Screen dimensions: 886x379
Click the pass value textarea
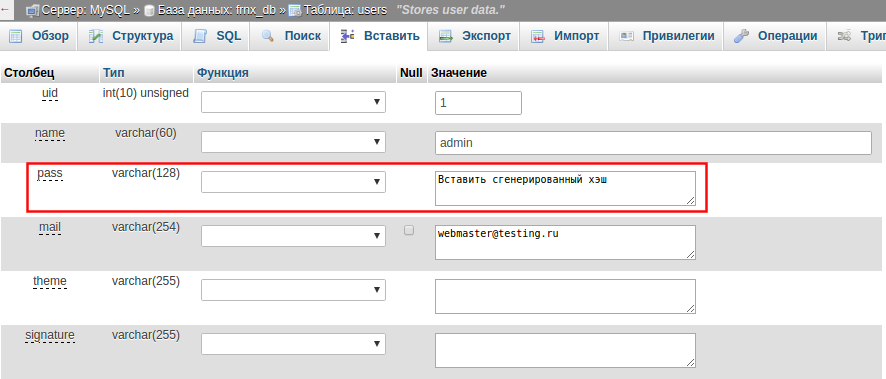click(x=565, y=188)
